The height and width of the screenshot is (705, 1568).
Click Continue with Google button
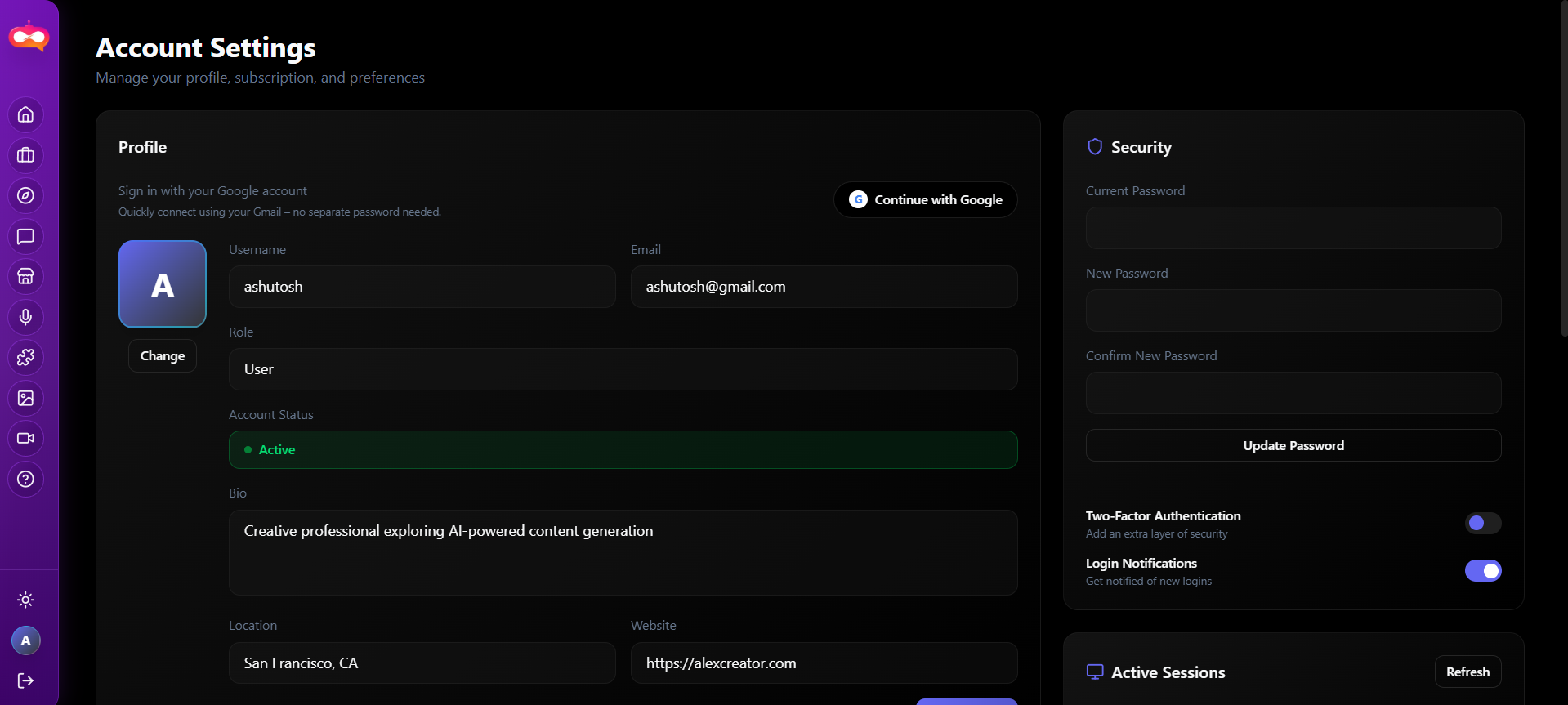pyautogui.click(x=926, y=199)
